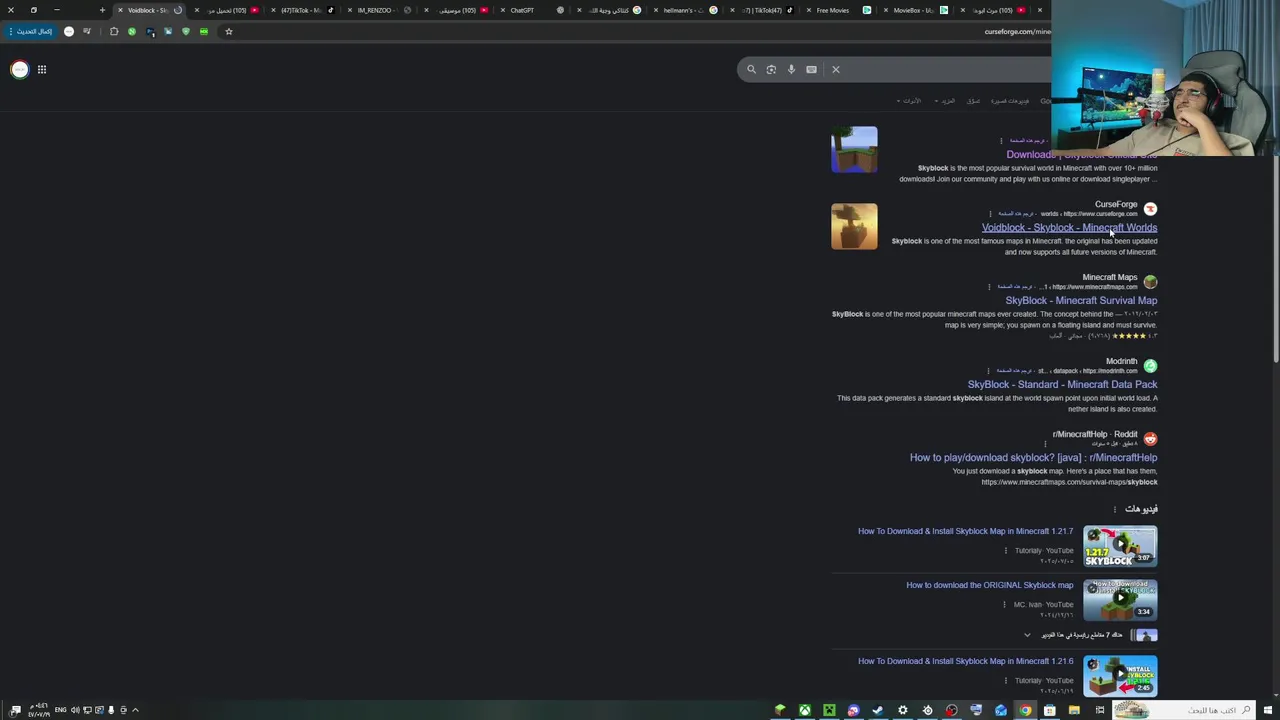The height and width of the screenshot is (720, 1280).
Task: Open the more filters dropdown in search filters
Action: 945,101
